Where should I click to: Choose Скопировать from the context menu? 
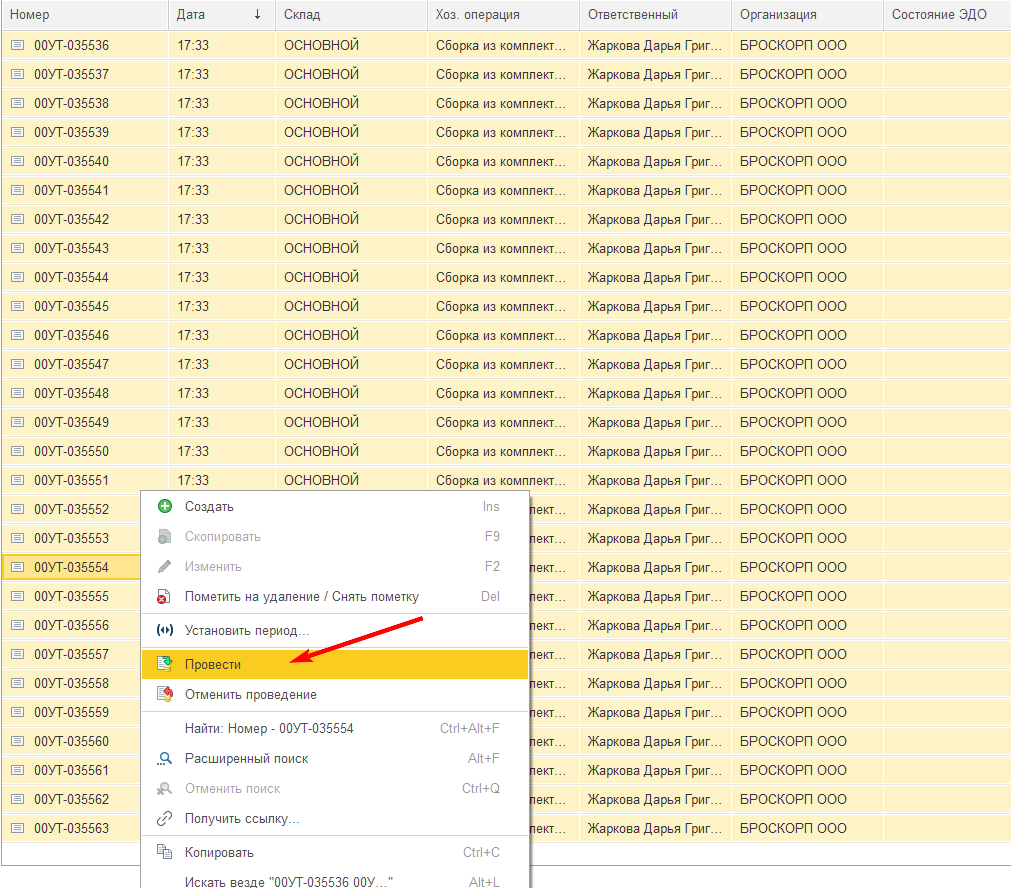[x=222, y=537]
